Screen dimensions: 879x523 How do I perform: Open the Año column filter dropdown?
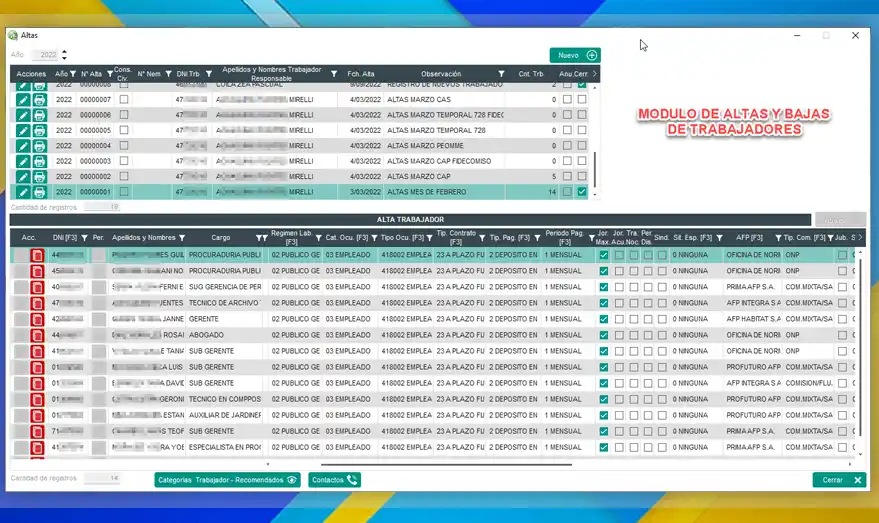tap(73, 74)
